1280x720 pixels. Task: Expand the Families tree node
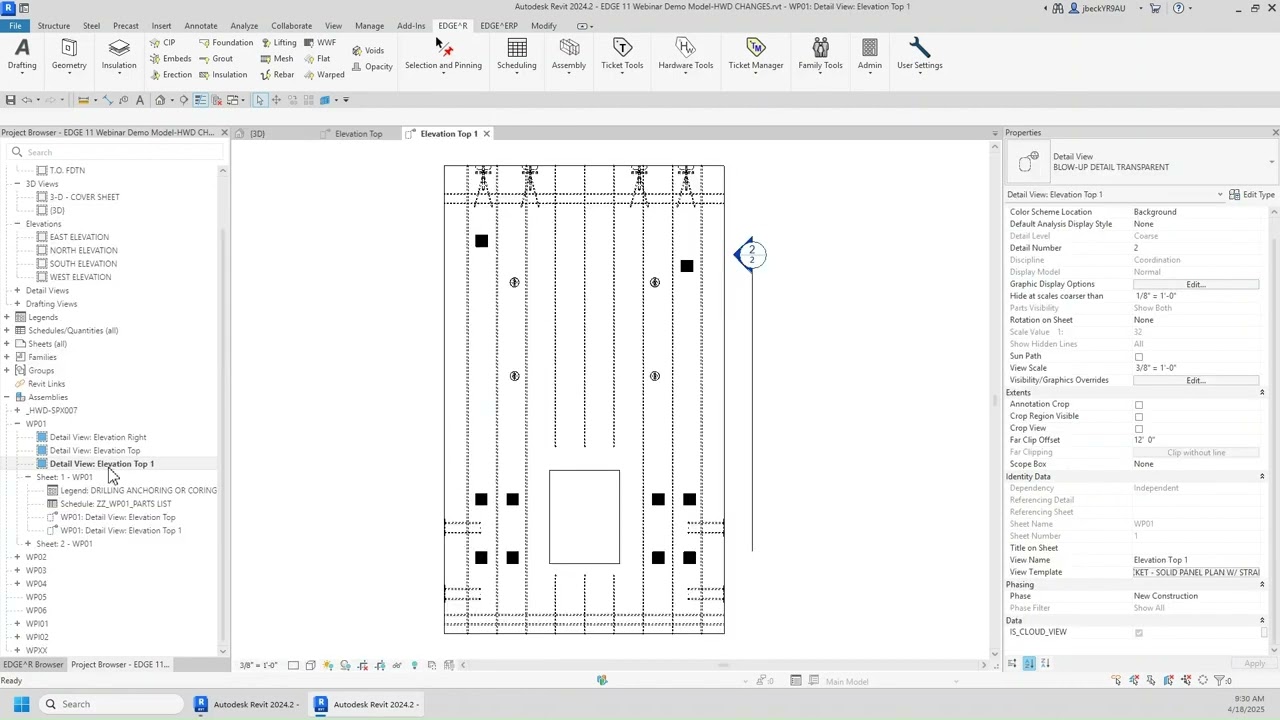pyautogui.click(x=7, y=357)
